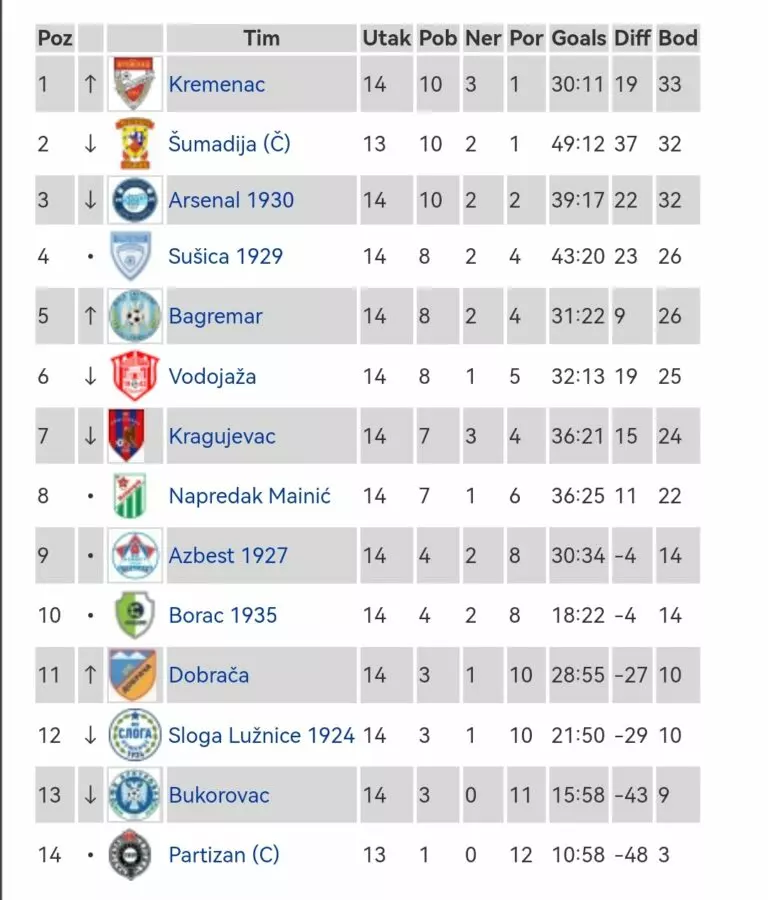Click the Poz column header
Screen dimensions: 768x900
54,38
